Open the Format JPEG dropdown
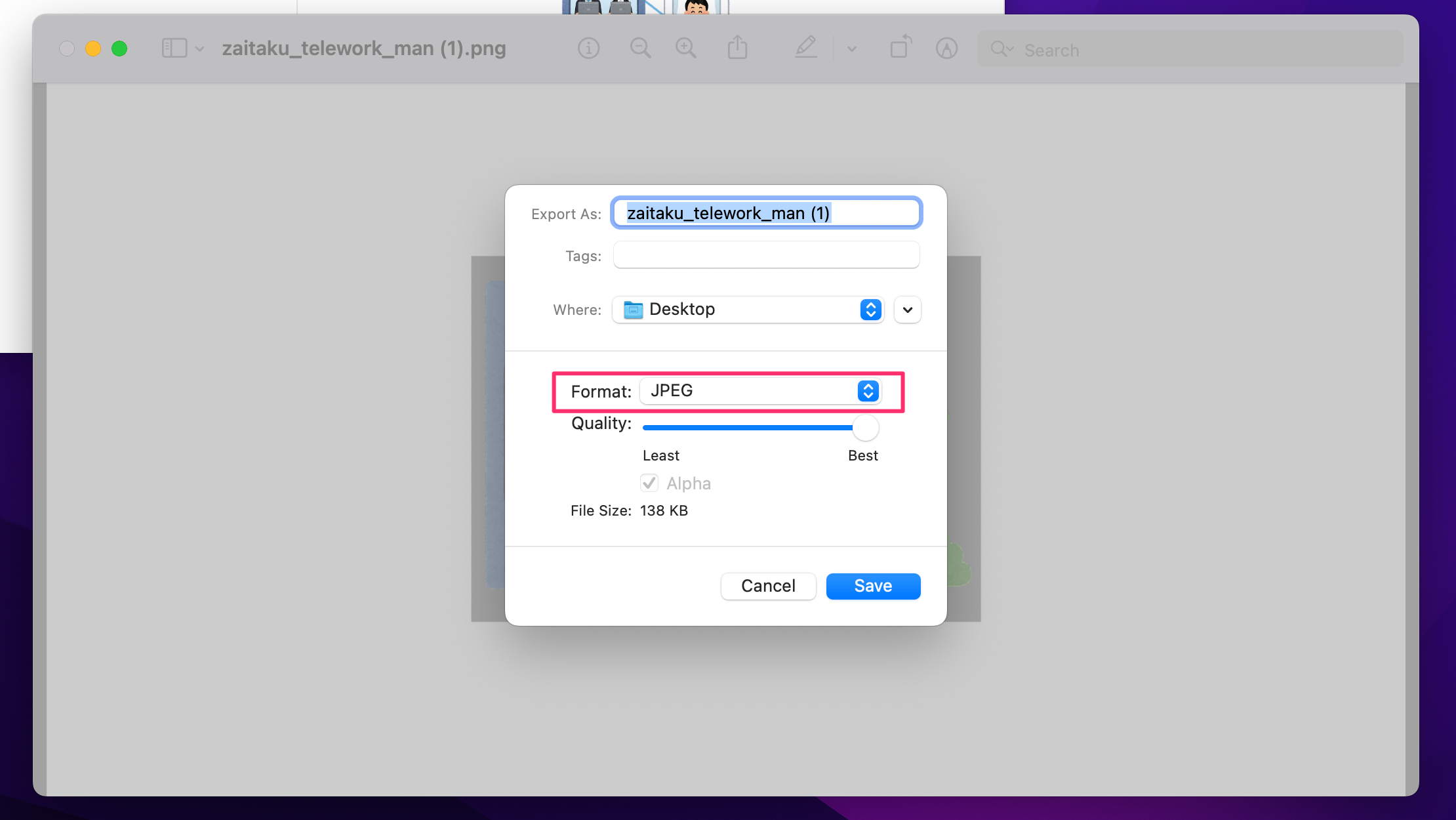The width and height of the screenshot is (1456, 820). [761, 391]
